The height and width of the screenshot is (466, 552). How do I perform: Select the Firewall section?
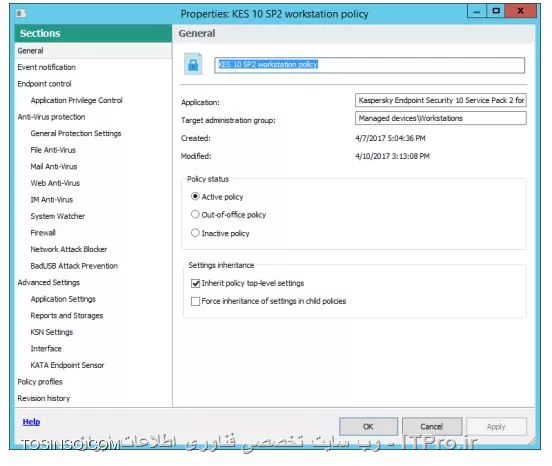43,233
